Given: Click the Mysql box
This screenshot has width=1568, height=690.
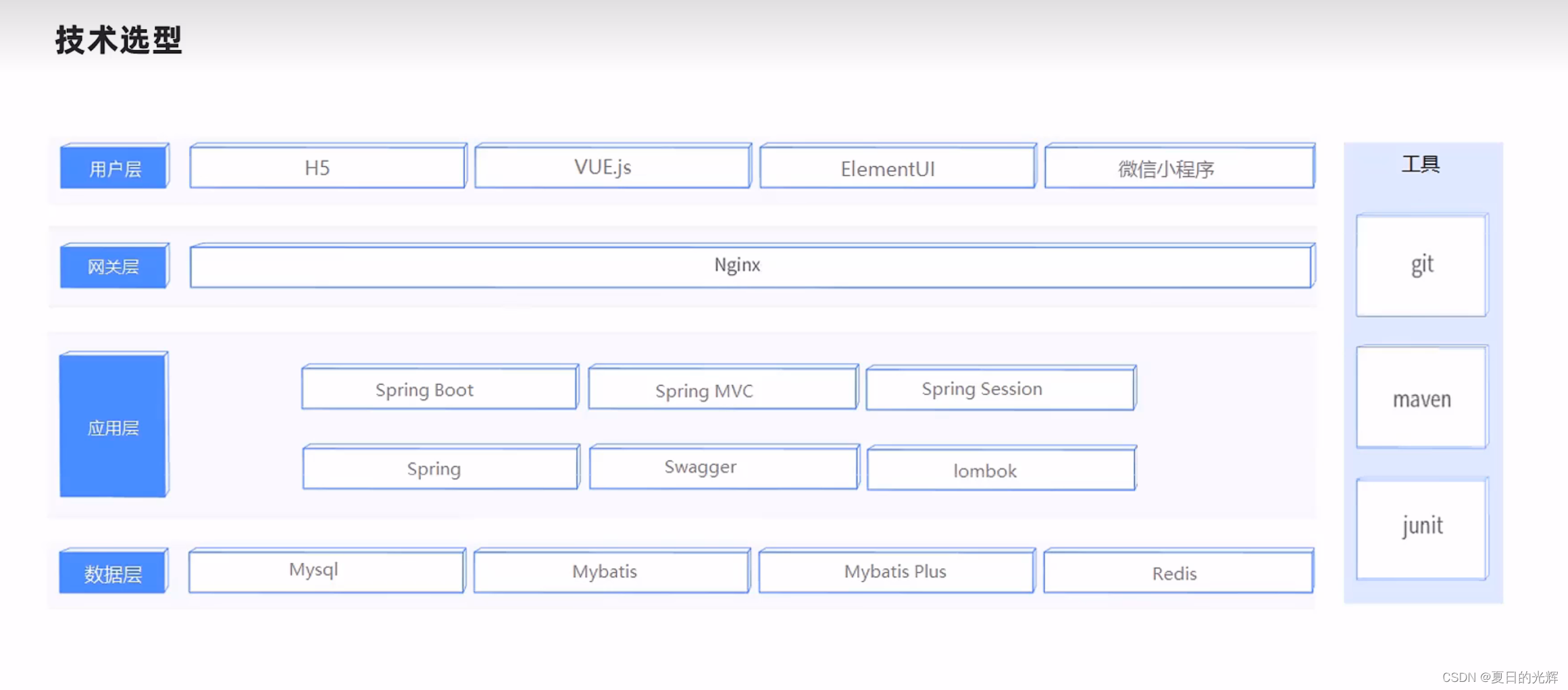Looking at the screenshot, I should point(327,571).
